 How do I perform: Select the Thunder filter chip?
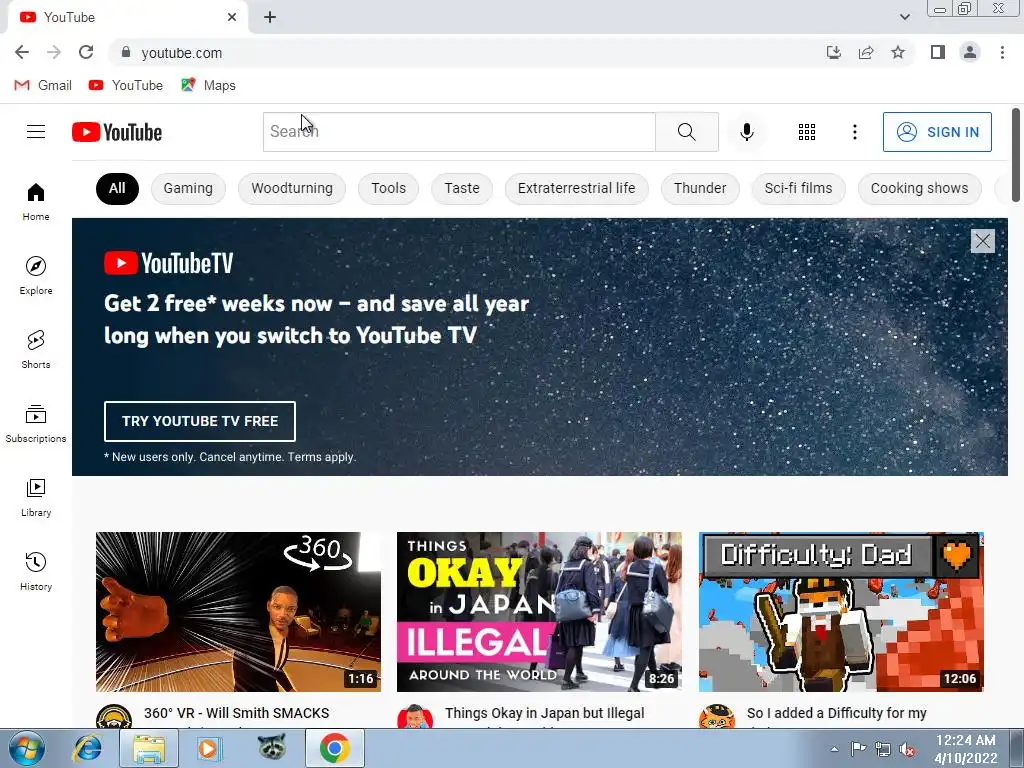700,189
